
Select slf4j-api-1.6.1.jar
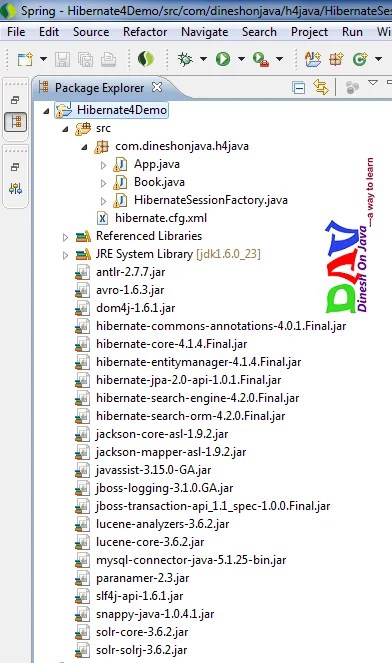[129, 596]
